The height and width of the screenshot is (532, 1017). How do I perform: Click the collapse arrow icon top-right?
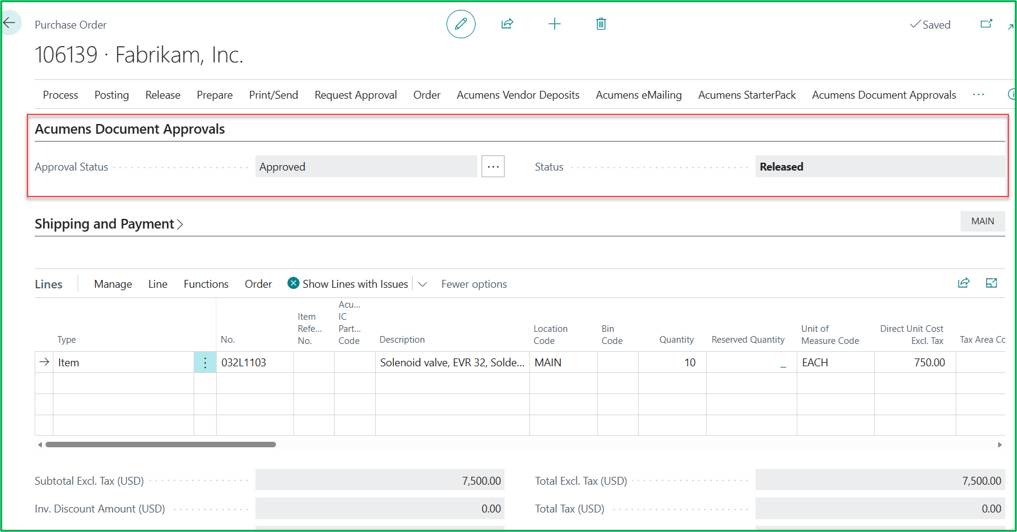1011,27
